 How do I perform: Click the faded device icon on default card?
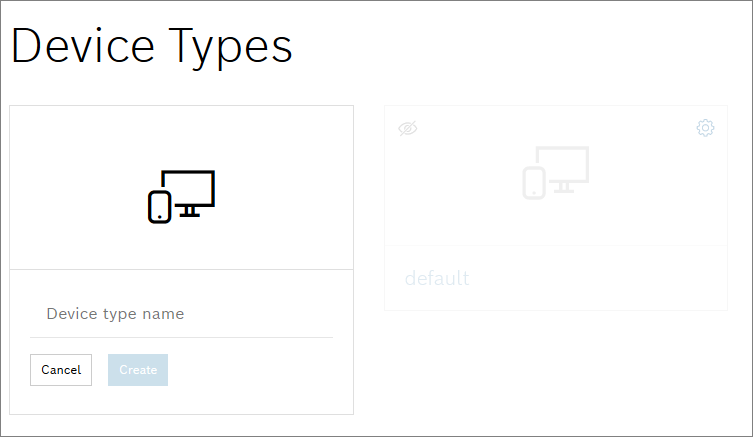tap(555, 172)
